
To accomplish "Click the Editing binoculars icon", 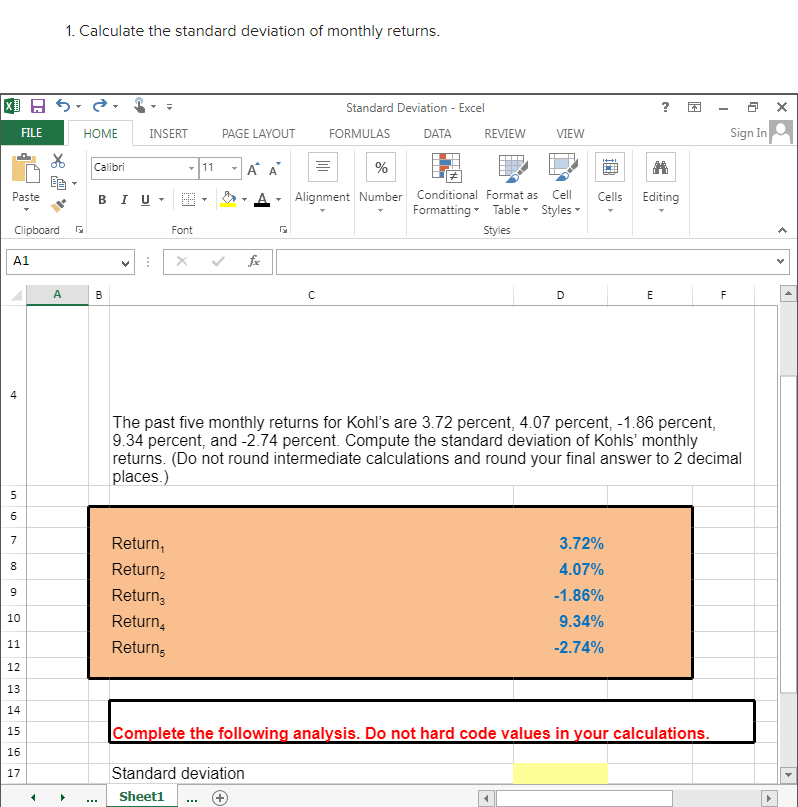I will pyautogui.click(x=661, y=167).
